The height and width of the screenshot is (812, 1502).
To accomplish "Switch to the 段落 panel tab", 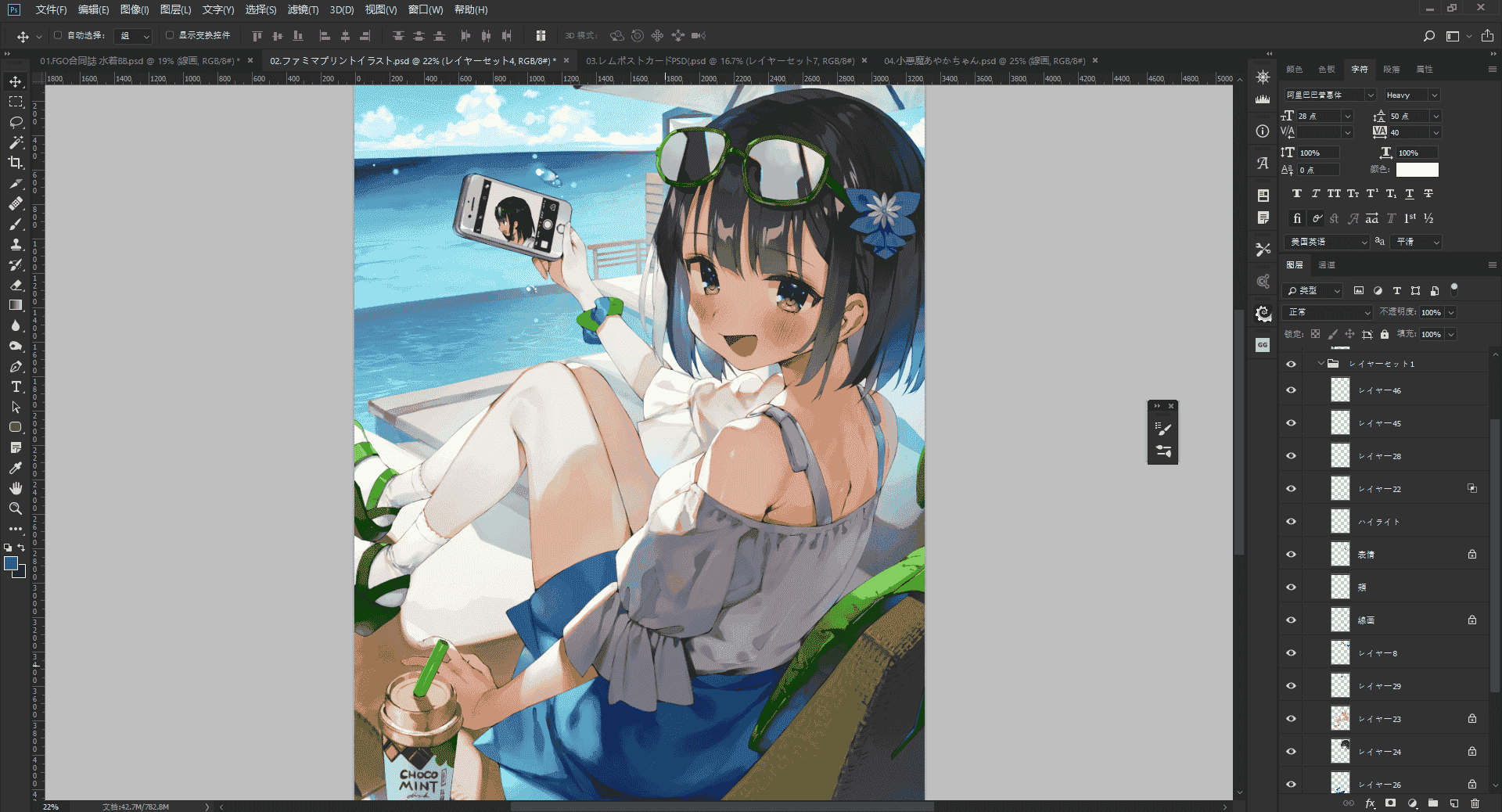I will pos(1392,70).
